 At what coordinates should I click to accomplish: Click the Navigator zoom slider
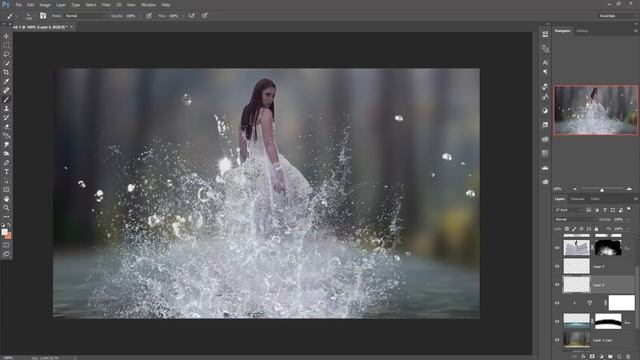tap(602, 189)
